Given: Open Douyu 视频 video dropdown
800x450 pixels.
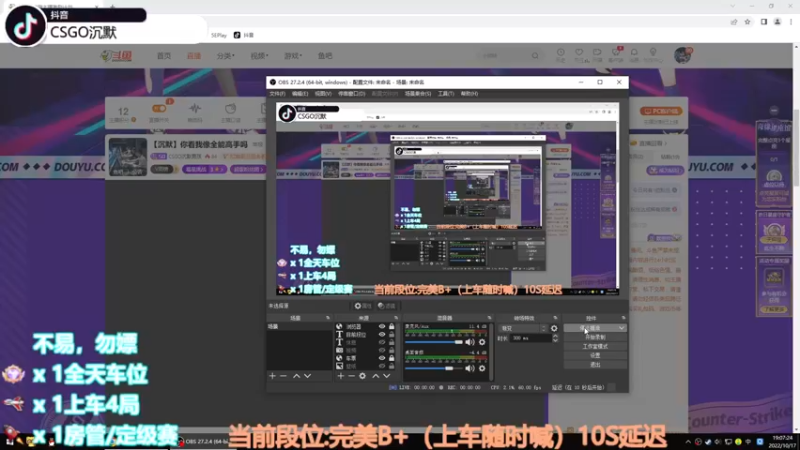Looking at the screenshot, I should pos(259,56).
